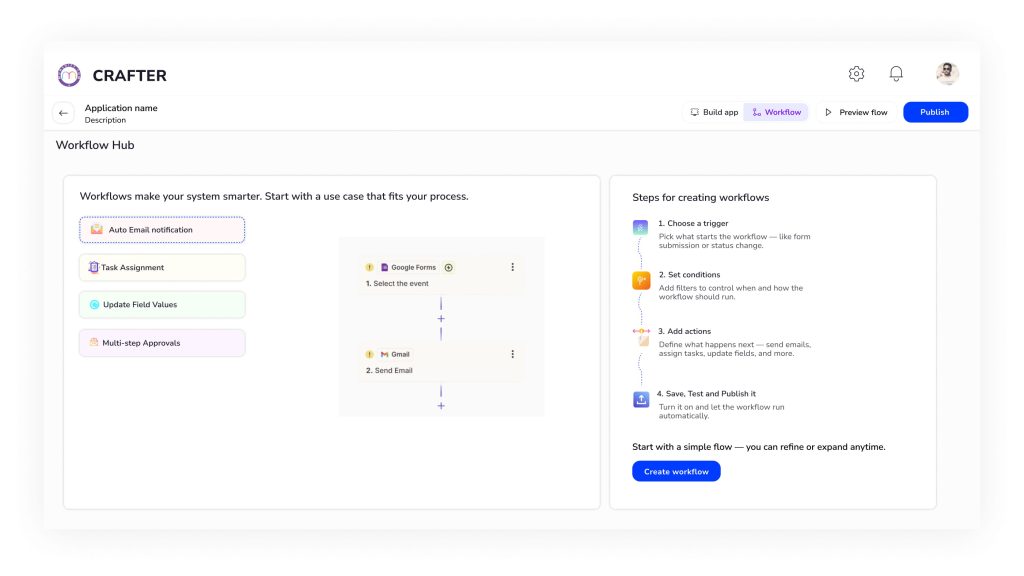Add a step after Gmail Send Email

click(441, 406)
